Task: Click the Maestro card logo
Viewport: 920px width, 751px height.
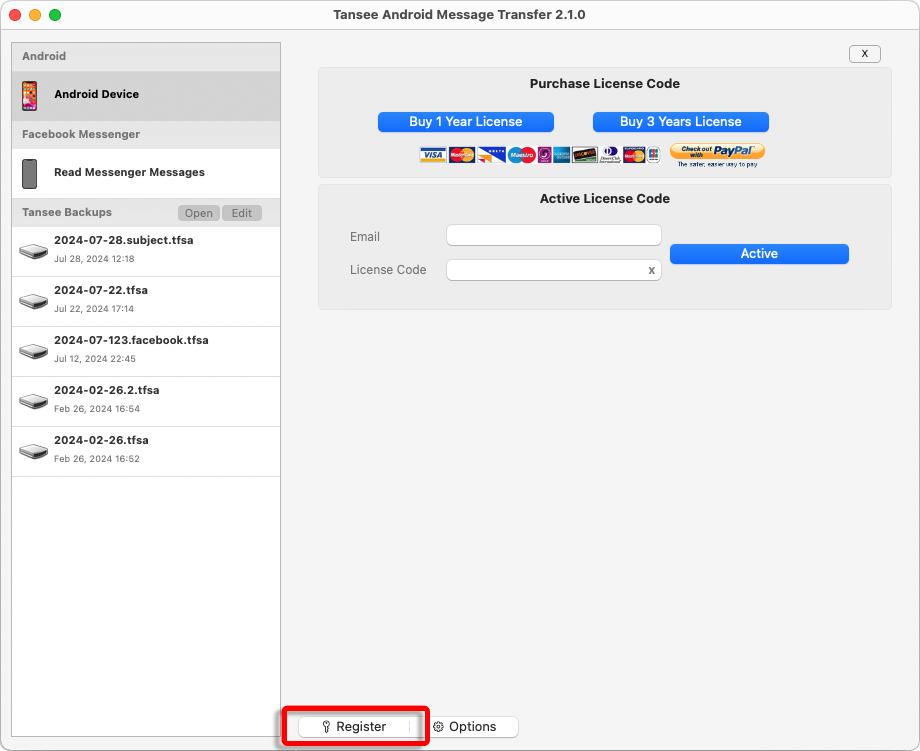Action: [522, 155]
